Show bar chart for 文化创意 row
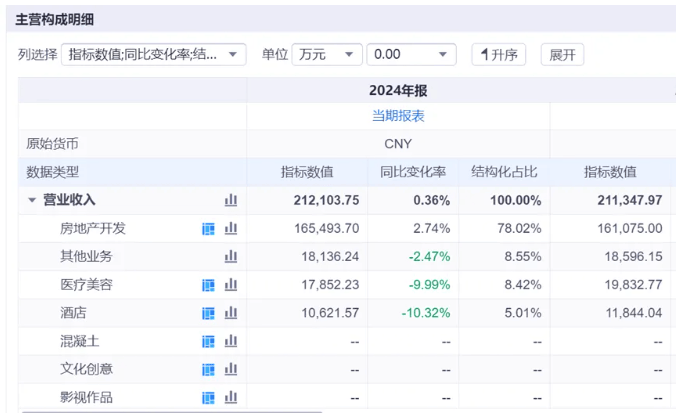This screenshot has width=680, height=416. click(x=231, y=369)
